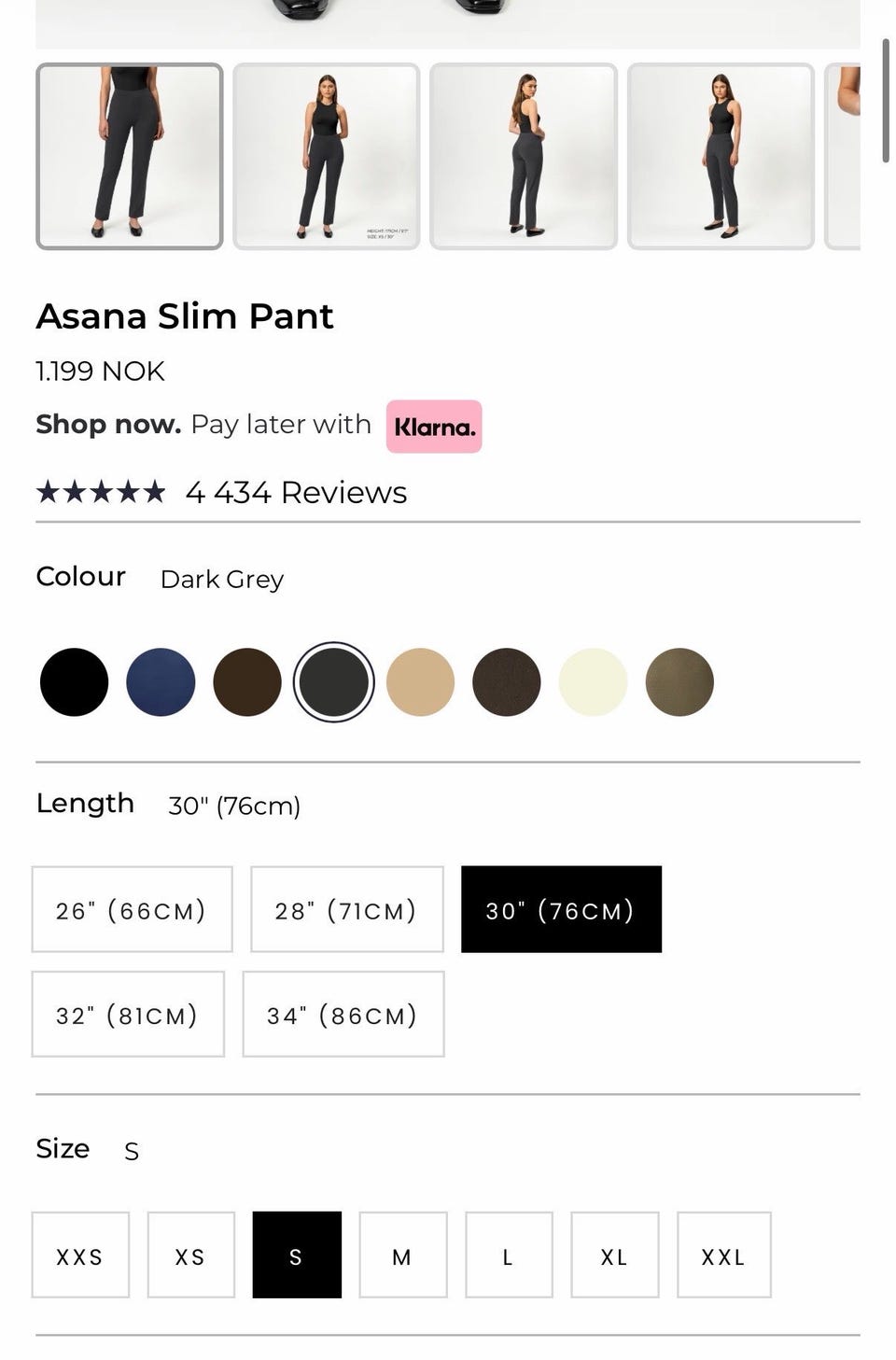Screen dimensions: 896x1360
Task: Select size XXL button
Action: [723, 1255]
